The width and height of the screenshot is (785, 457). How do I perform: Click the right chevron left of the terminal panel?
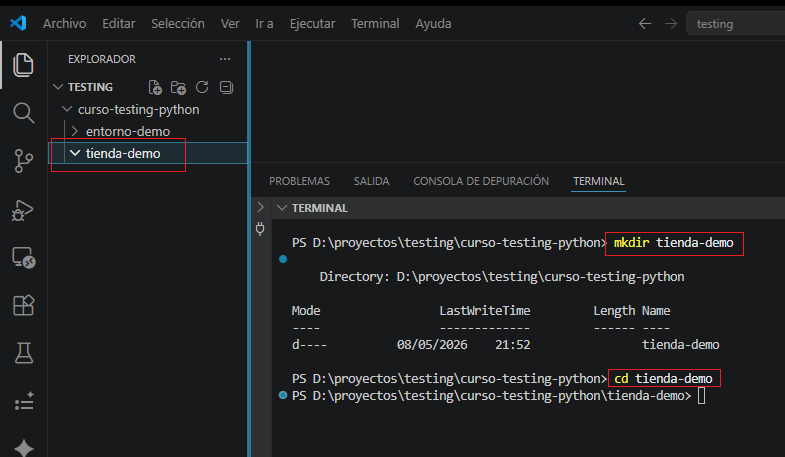click(x=260, y=207)
